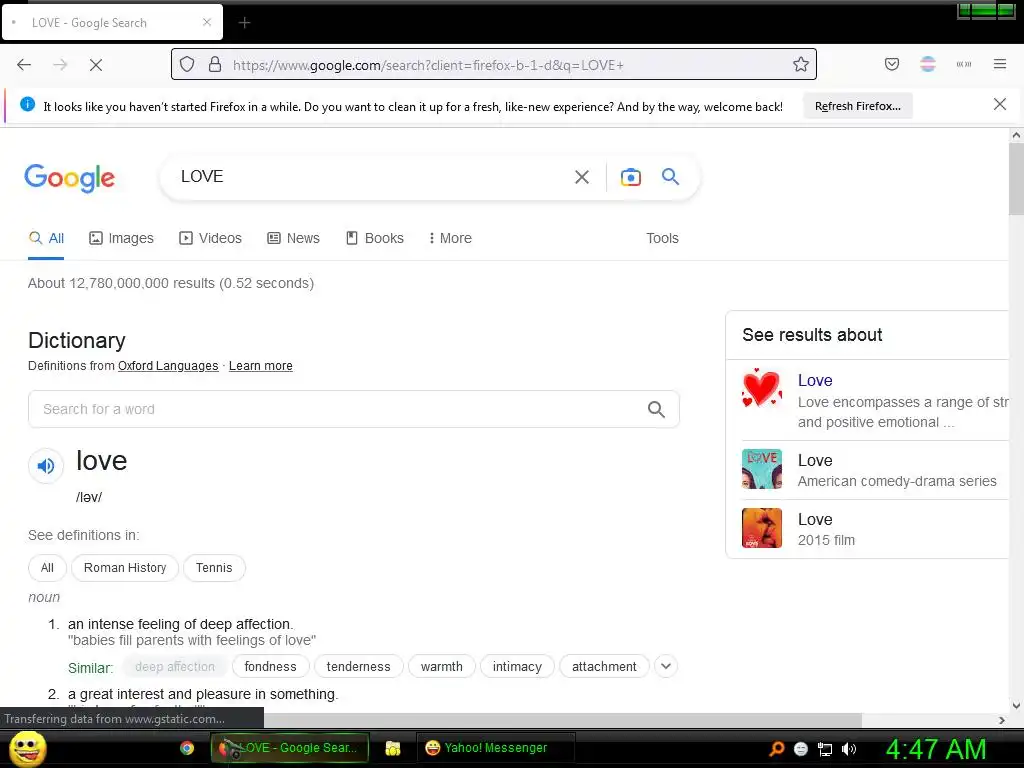Click the Love TV series poster thumbnail

(761, 469)
